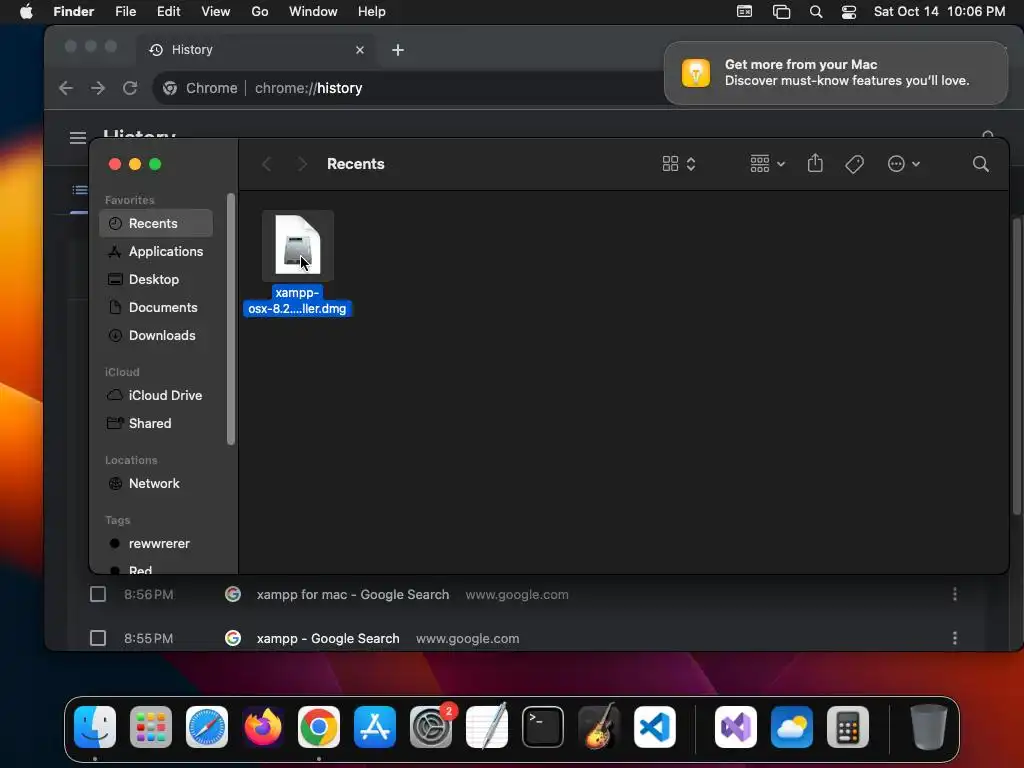Open the Finder menu in menu bar
Screen dimensions: 1024x768
click(74, 12)
